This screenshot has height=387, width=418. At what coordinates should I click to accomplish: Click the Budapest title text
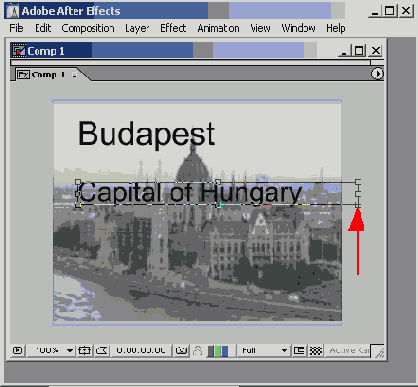[x=146, y=134]
